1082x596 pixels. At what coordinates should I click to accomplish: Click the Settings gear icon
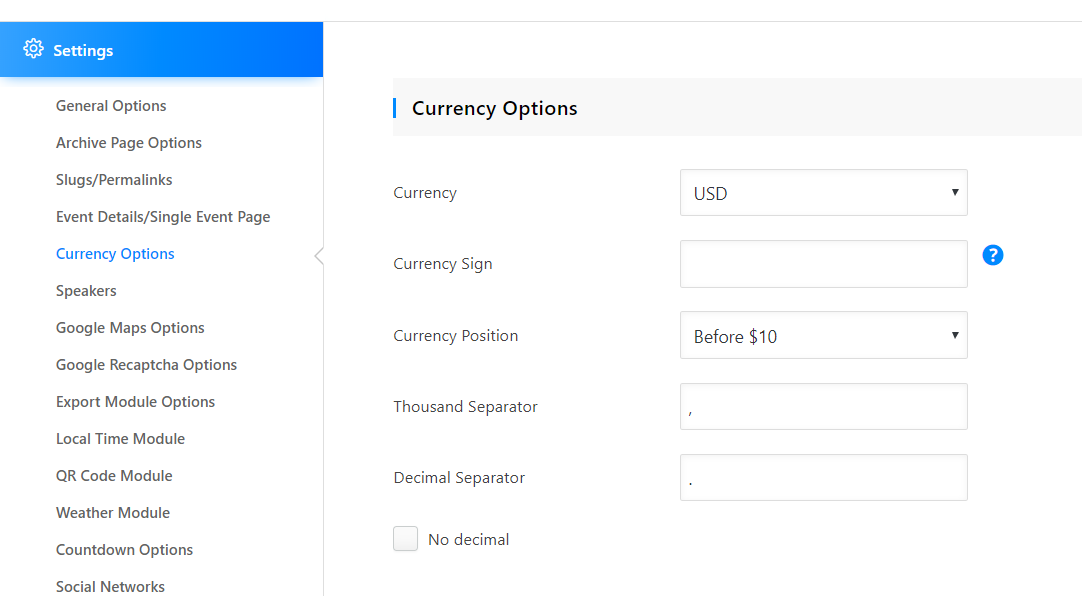(34, 49)
